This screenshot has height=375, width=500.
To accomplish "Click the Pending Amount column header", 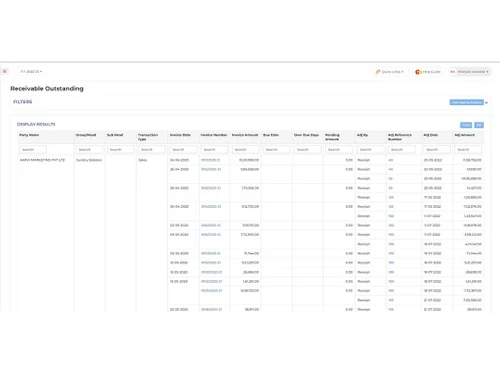I will pos(332,137).
